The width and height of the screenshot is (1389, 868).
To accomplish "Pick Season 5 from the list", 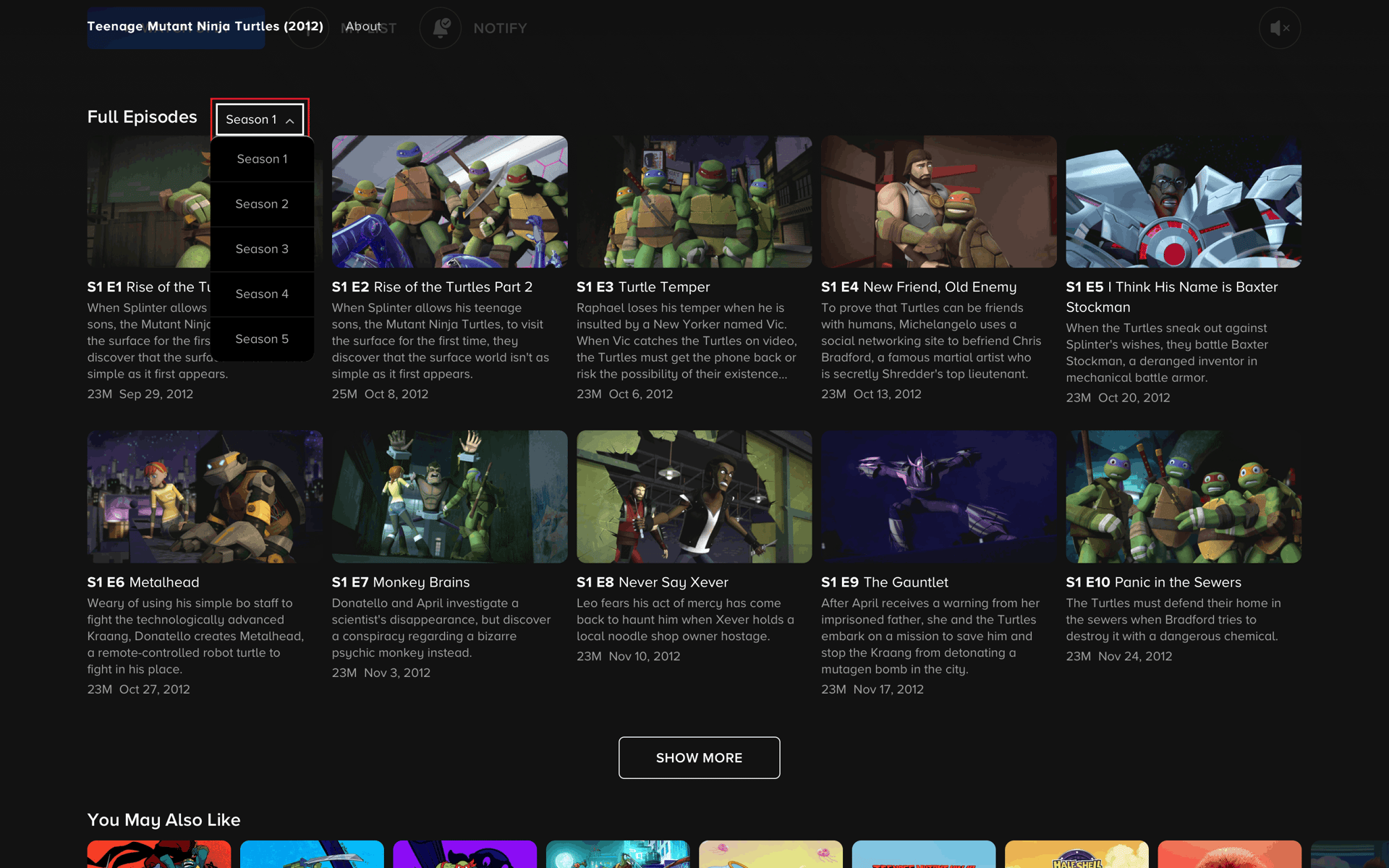I will pos(262,339).
